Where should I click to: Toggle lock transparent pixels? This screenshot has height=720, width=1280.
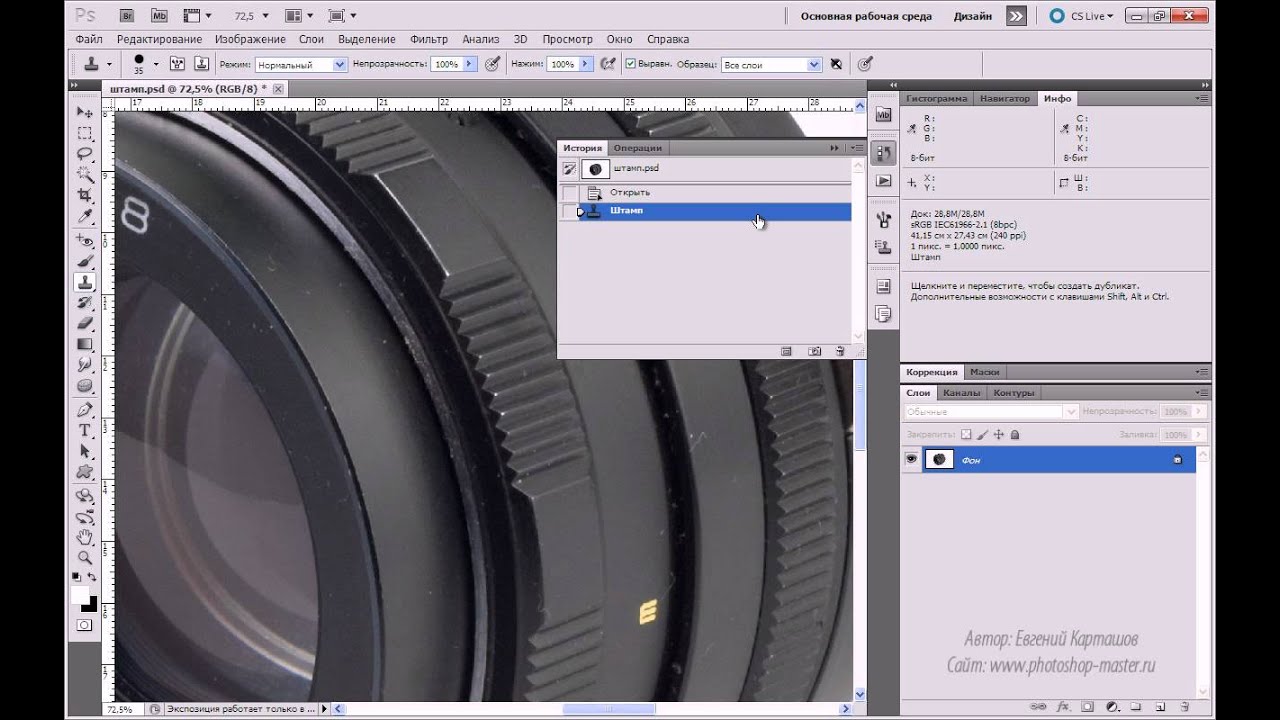click(x=966, y=435)
